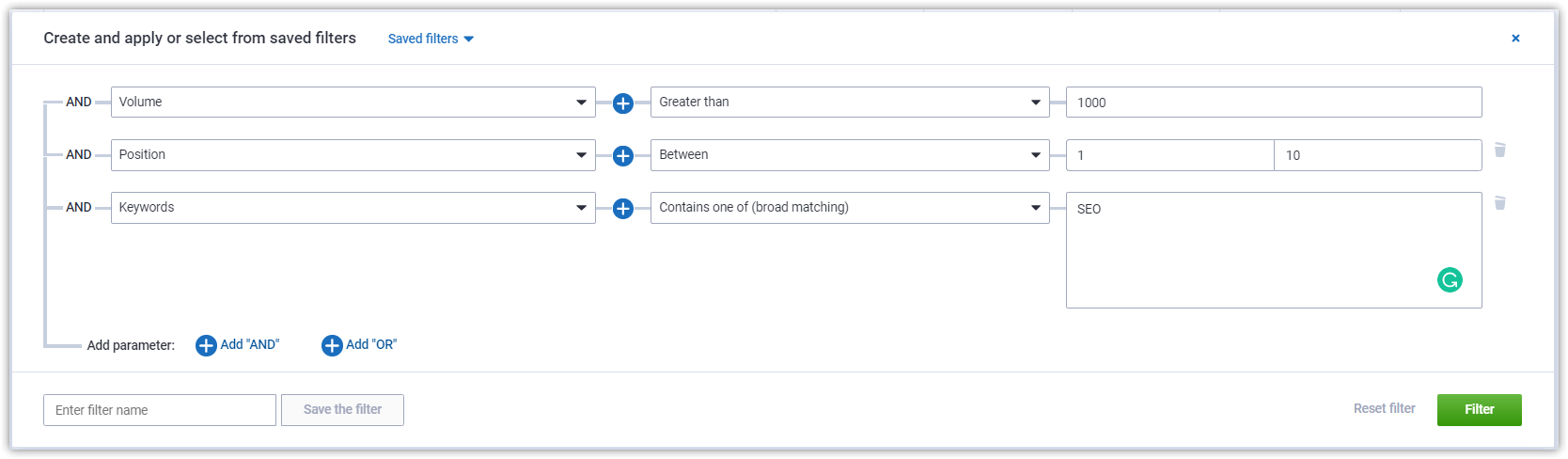Open the Between condition dropdown
The height and width of the screenshot is (459, 1568).
point(850,155)
